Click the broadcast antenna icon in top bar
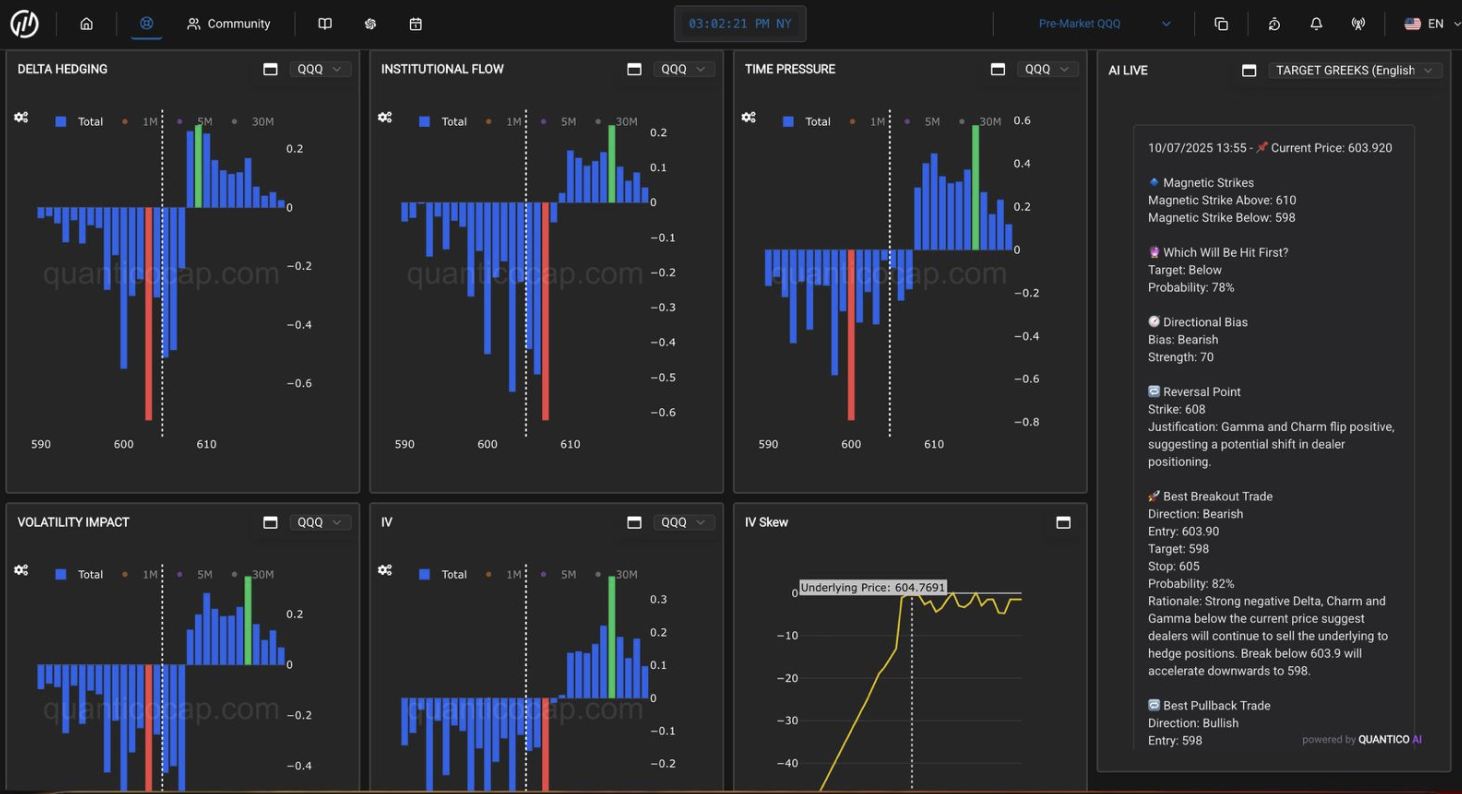 [1360, 23]
